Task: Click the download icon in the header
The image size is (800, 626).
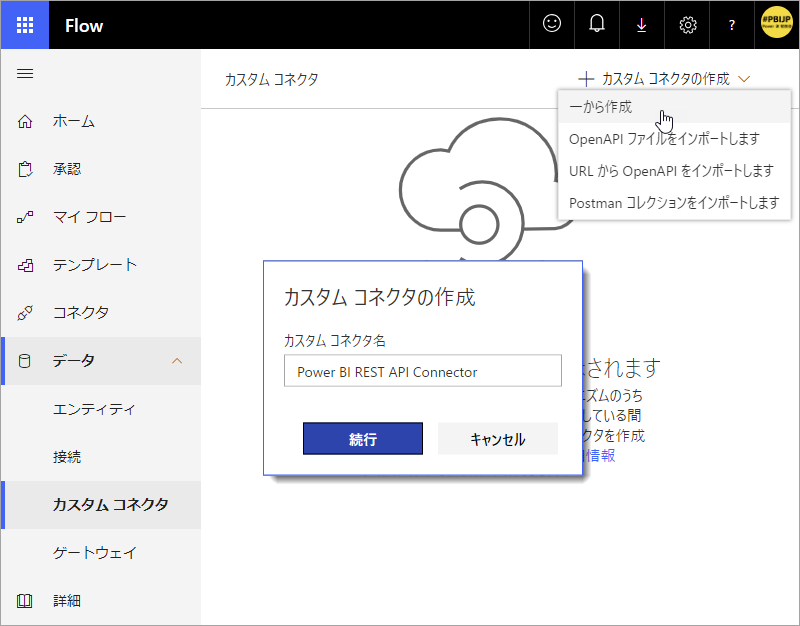Action: coord(641,24)
